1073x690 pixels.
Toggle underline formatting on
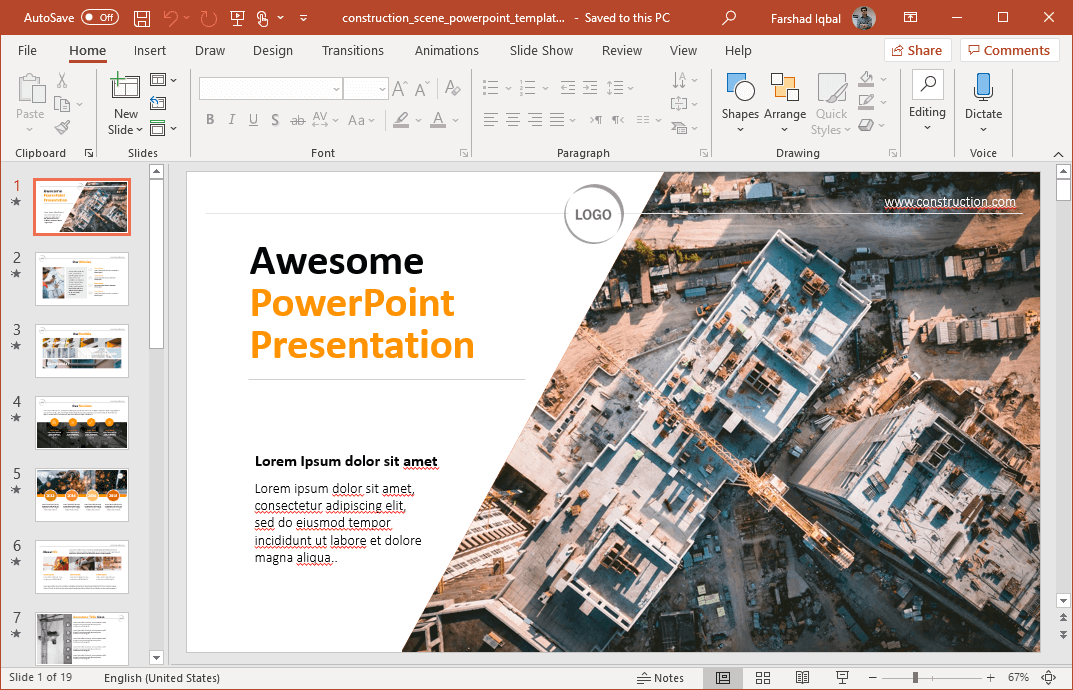[x=253, y=119]
